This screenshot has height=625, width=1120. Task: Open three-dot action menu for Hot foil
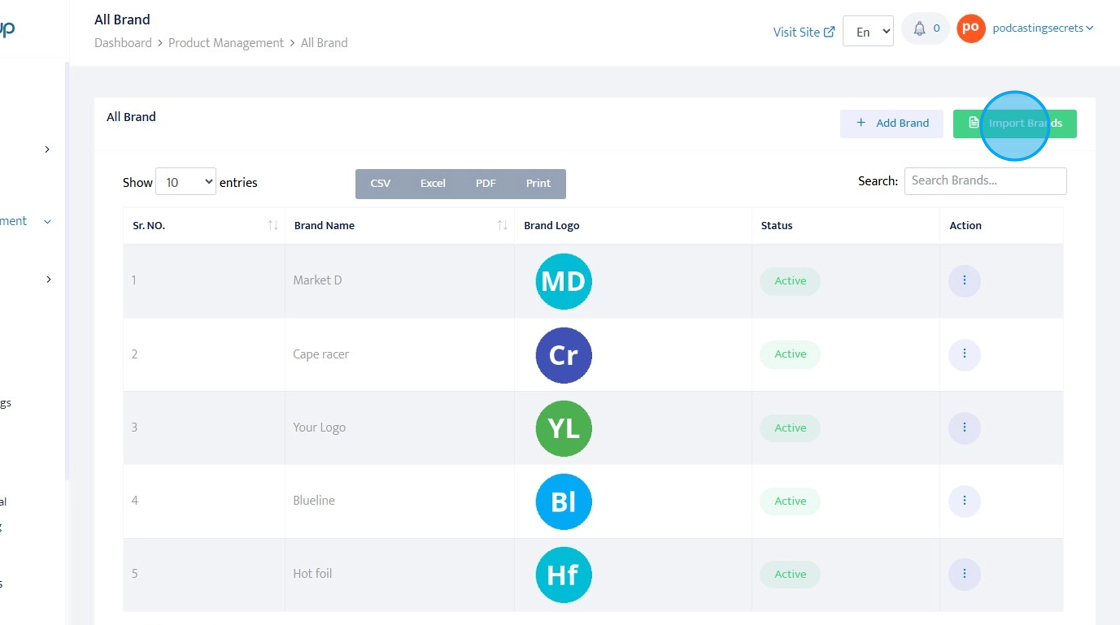coord(964,574)
